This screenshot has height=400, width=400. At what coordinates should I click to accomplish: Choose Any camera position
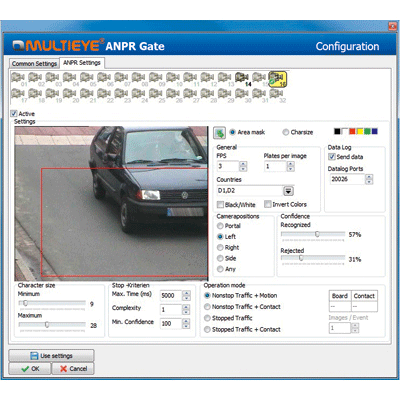pyautogui.click(x=220, y=269)
